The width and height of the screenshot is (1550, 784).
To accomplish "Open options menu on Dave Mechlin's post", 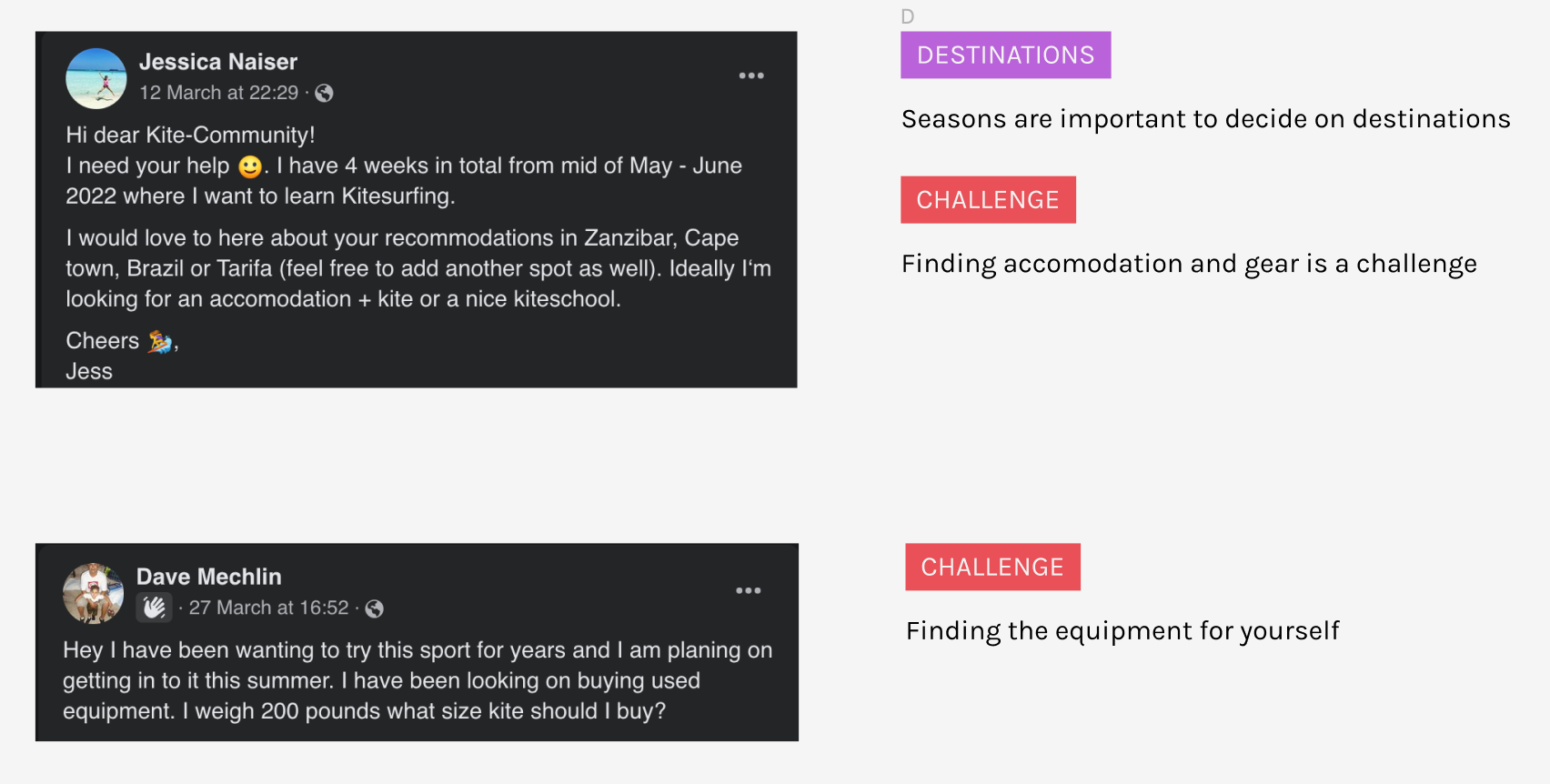I will point(748,591).
